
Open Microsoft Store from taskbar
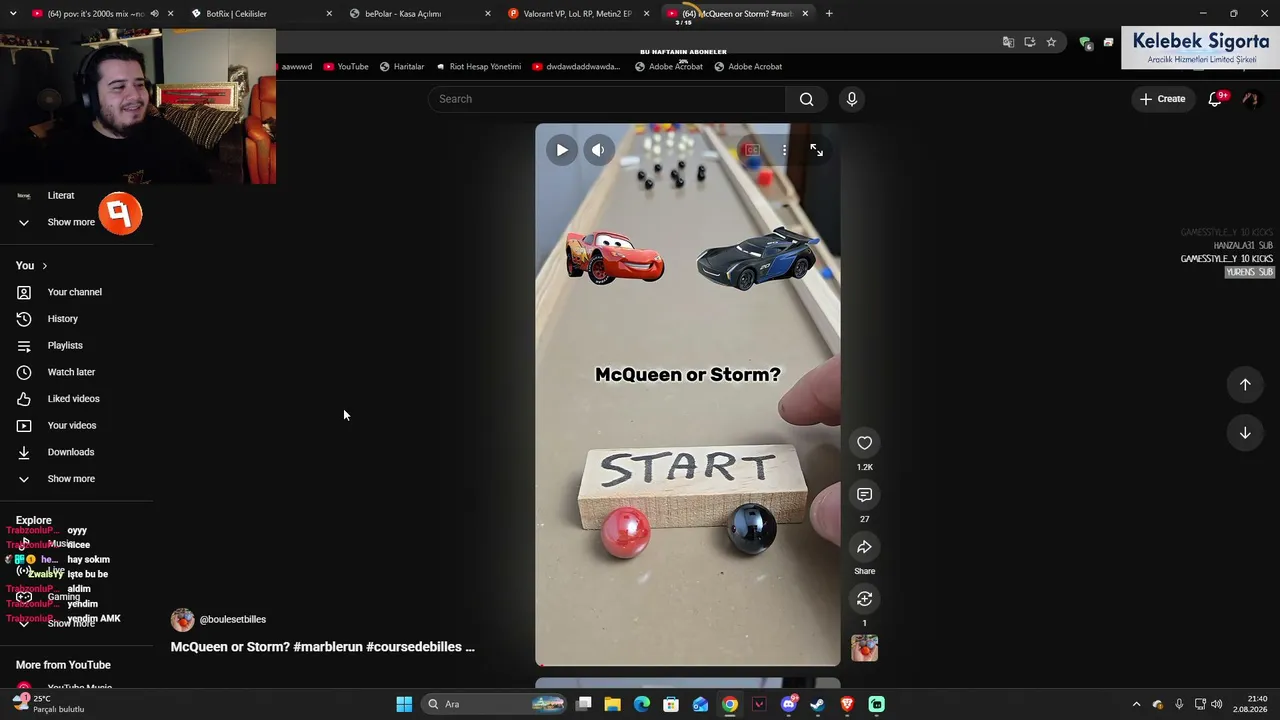point(671,704)
